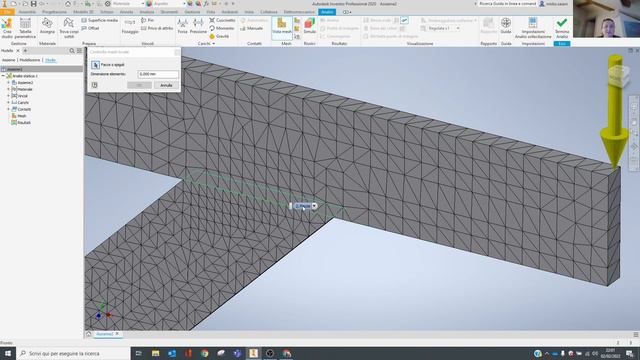Choose the Pin constraint
Image resolution: width=640 pixels, height=360 pixels.
pos(147,20)
